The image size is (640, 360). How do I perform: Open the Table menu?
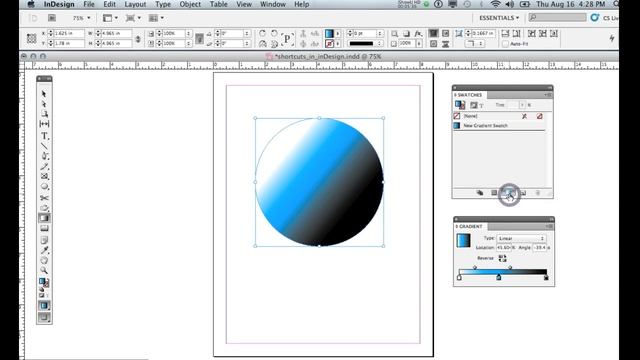click(x=218, y=4)
